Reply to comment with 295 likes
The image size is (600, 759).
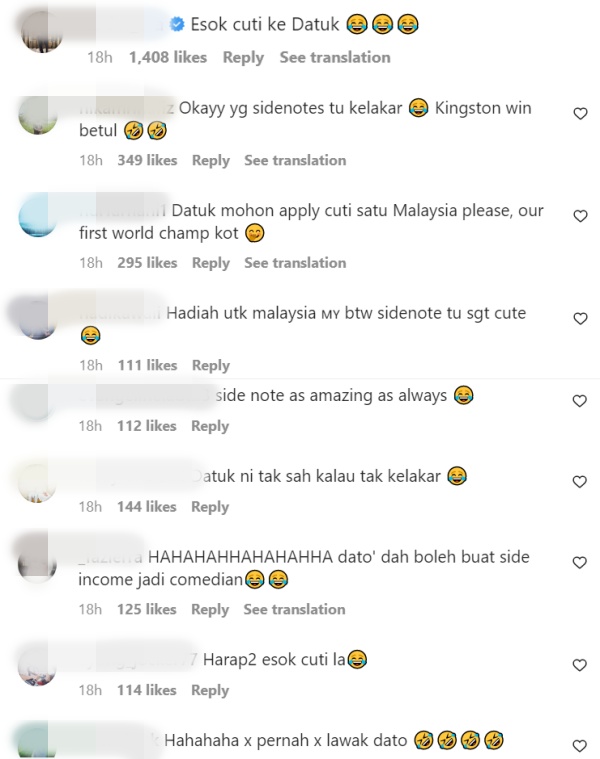click(211, 263)
